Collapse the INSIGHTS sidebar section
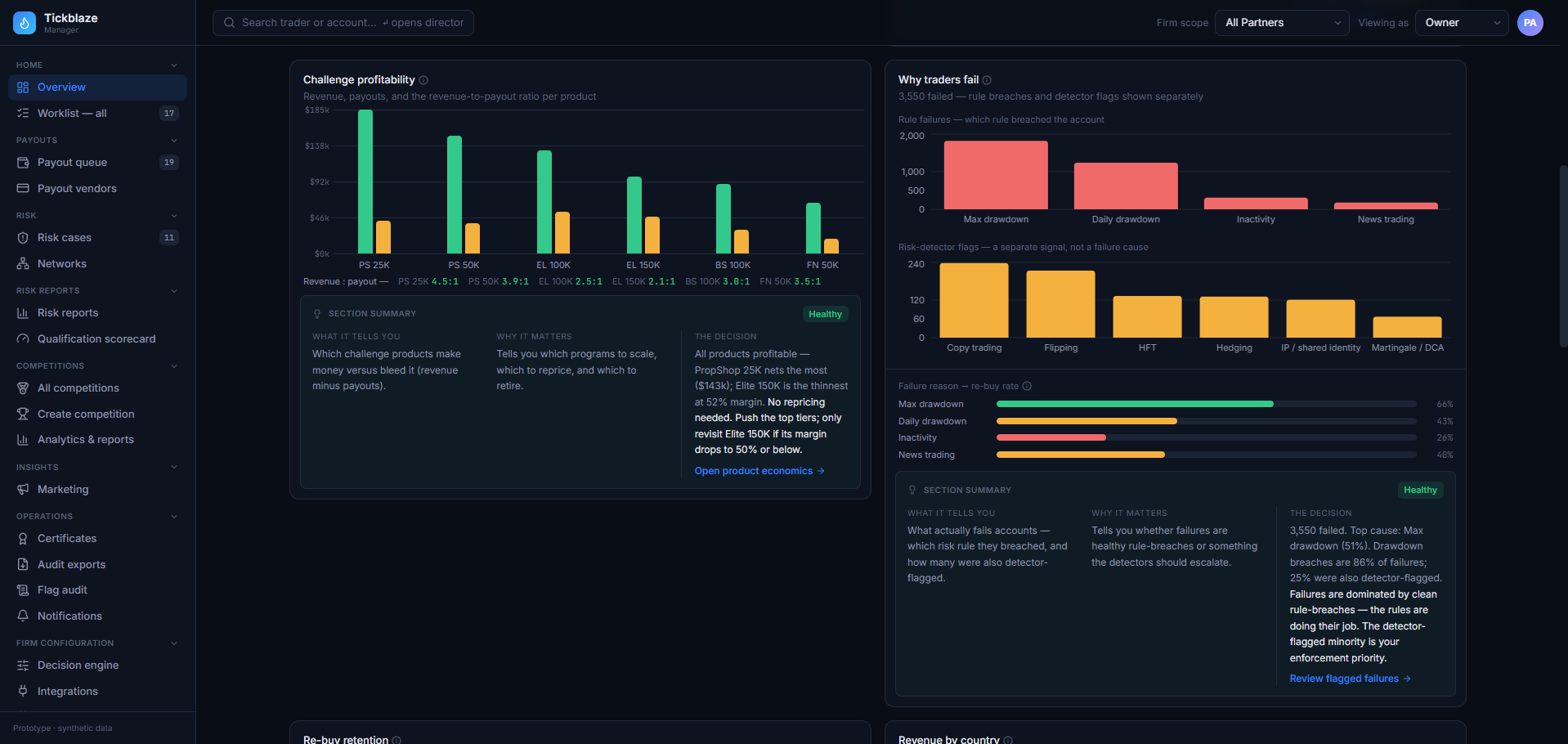The image size is (1568, 744). 174,468
